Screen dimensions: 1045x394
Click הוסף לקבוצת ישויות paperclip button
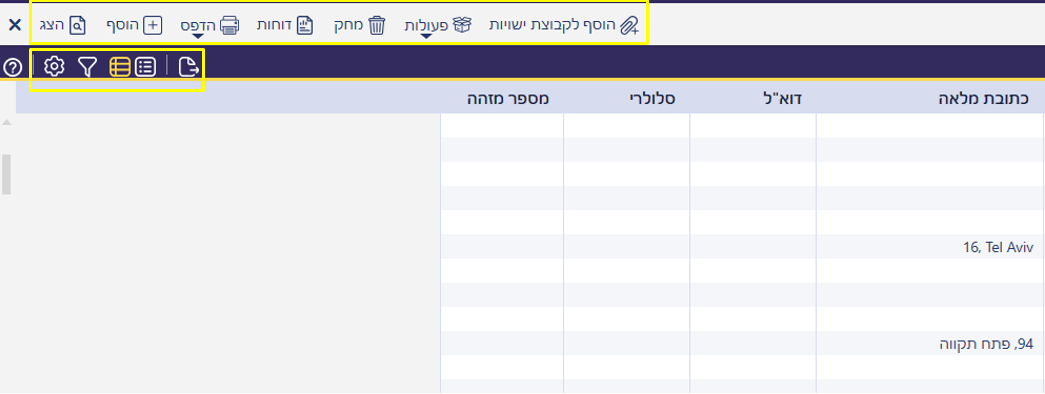(564, 25)
